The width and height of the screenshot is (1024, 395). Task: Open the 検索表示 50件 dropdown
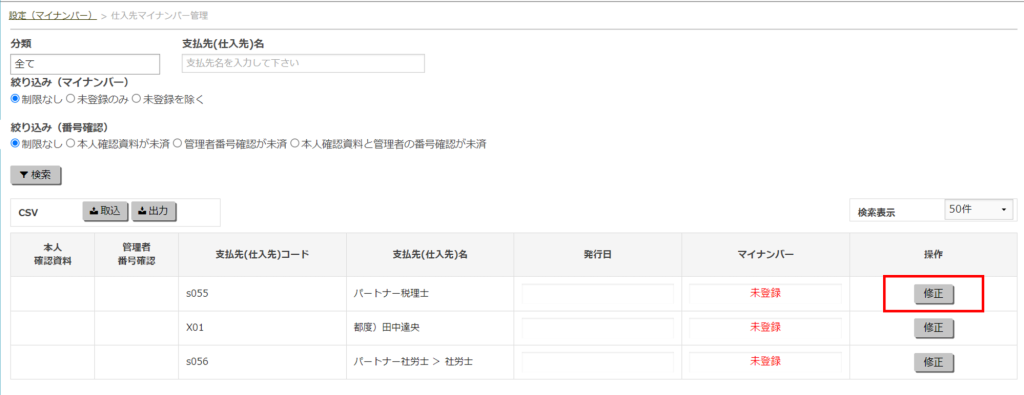[x=978, y=210]
